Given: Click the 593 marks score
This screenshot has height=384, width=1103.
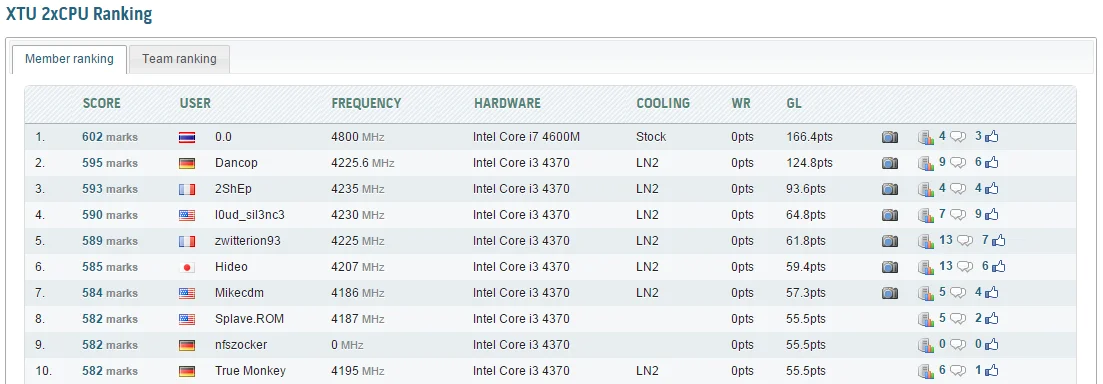Looking at the screenshot, I should tap(110, 189).
